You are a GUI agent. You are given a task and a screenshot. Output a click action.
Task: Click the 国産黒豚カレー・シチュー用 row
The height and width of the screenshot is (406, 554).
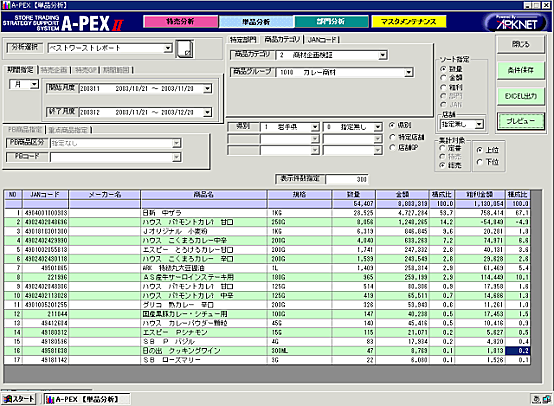[267, 314]
